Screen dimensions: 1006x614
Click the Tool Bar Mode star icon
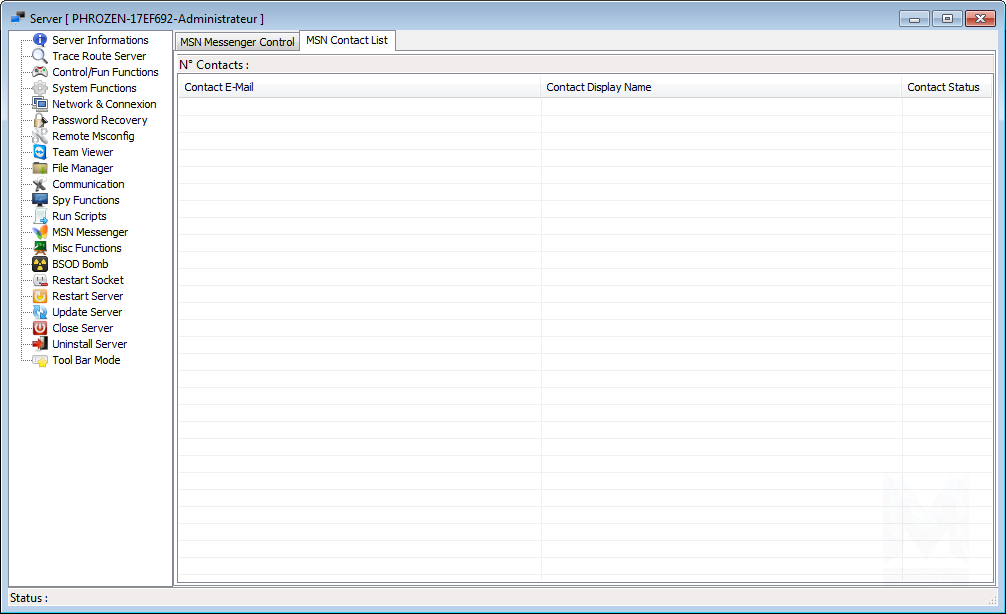pyautogui.click(x=40, y=360)
